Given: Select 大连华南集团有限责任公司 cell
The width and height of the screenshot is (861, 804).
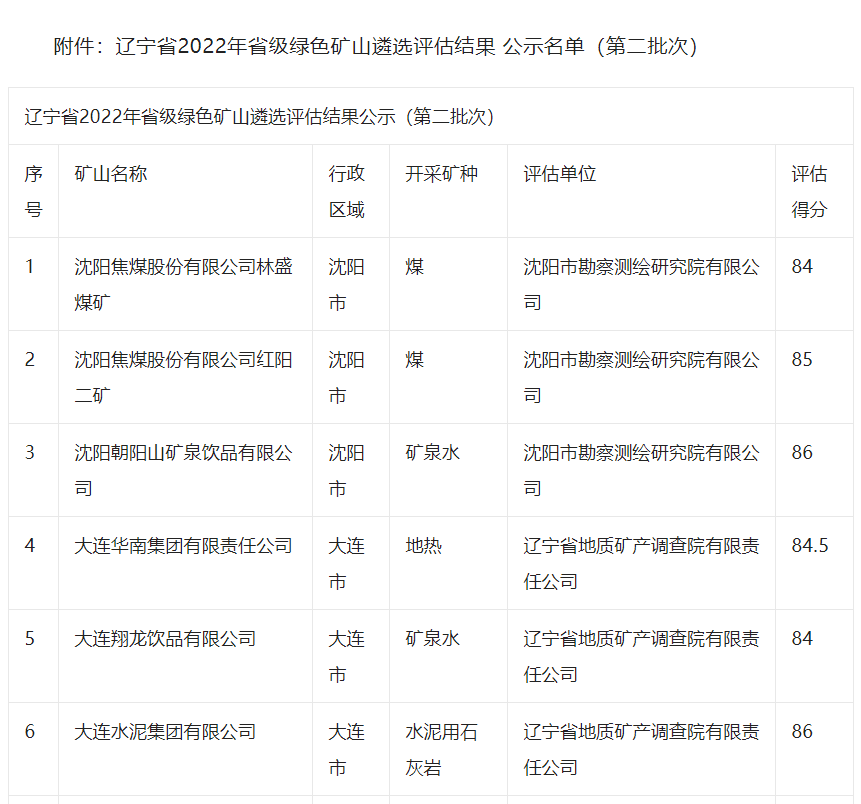Looking at the screenshot, I should click(184, 546).
